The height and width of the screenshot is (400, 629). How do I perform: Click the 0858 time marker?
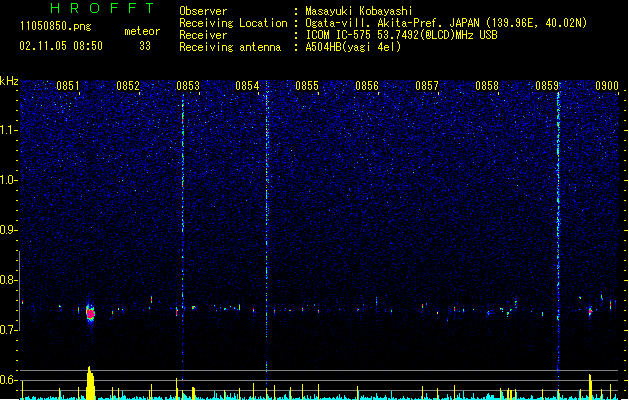point(487,85)
